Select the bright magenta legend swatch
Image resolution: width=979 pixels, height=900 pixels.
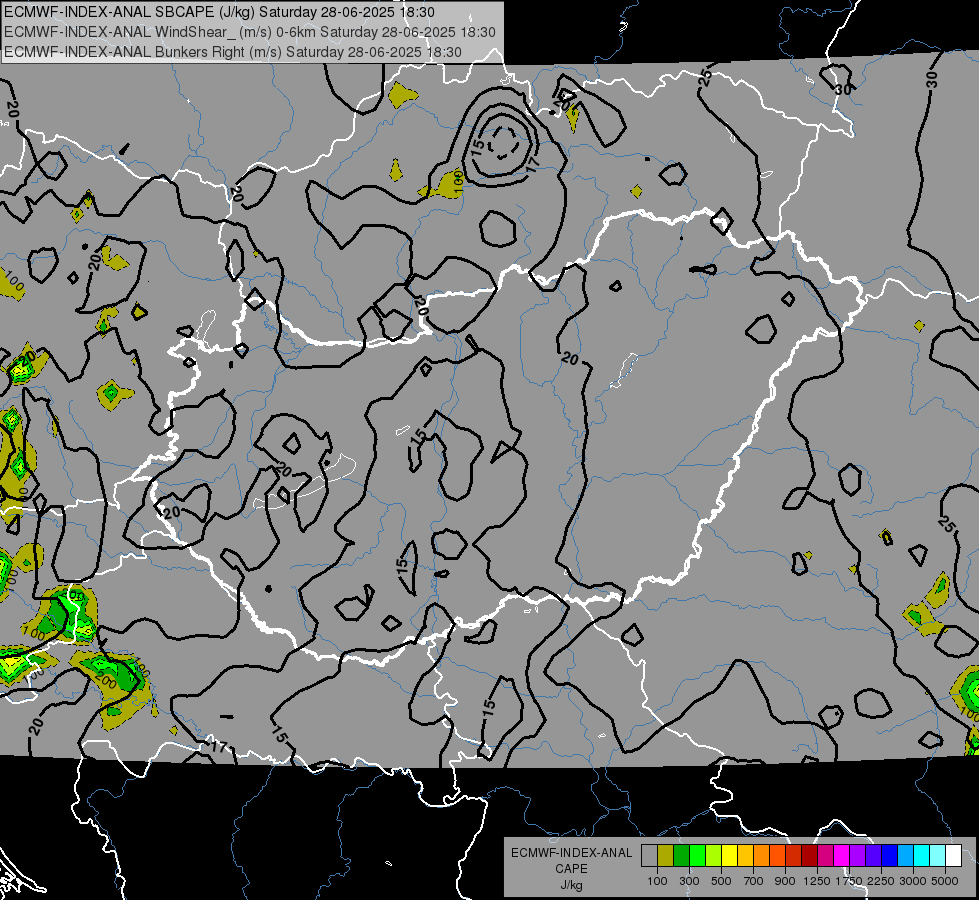(x=842, y=856)
